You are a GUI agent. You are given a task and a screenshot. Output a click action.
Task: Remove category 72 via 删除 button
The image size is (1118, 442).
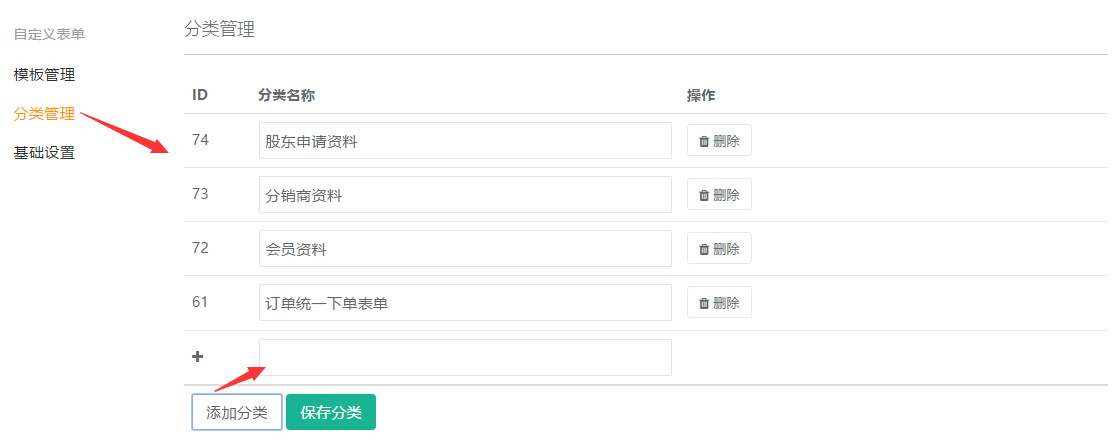click(x=719, y=249)
